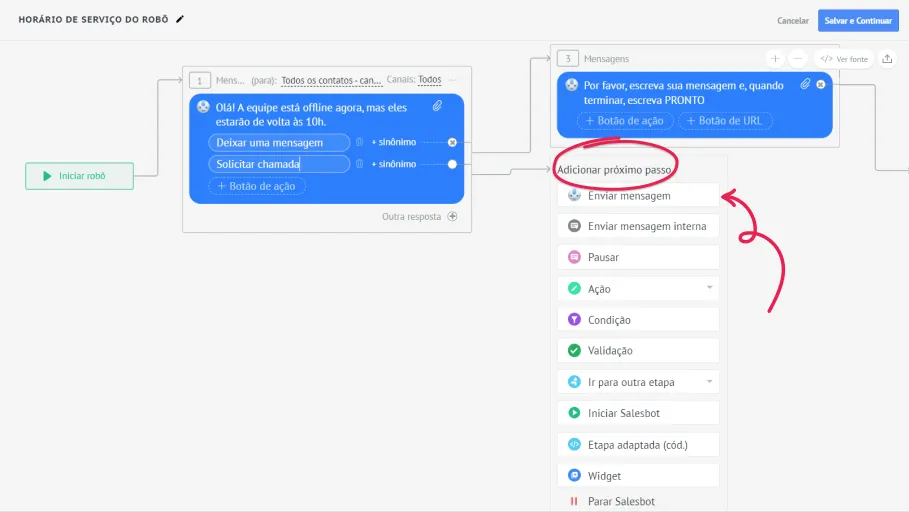Viewport: 909px width, 512px height.
Task: Add synonym for Deixar uma mensagem
Action: coord(394,142)
